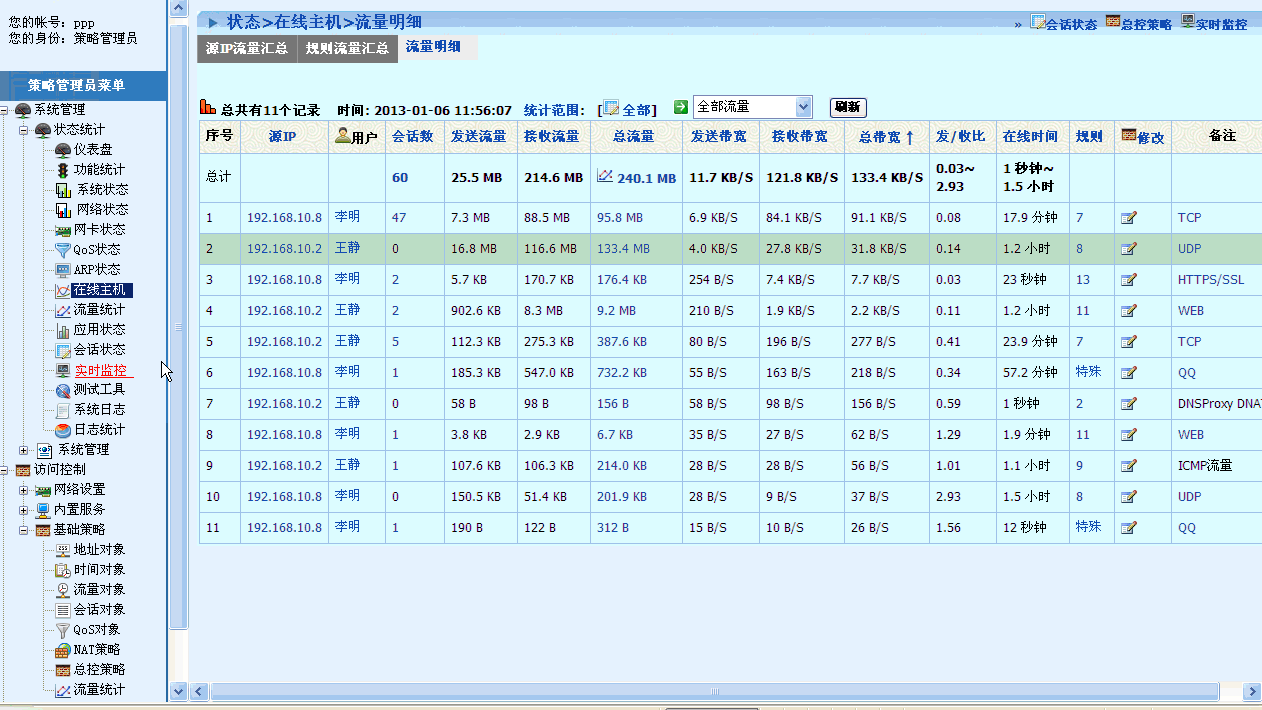Collapse the 状态统计 tree node
This screenshot has height=710, width=1262.
pyautogui.click(x=24, y=129)
